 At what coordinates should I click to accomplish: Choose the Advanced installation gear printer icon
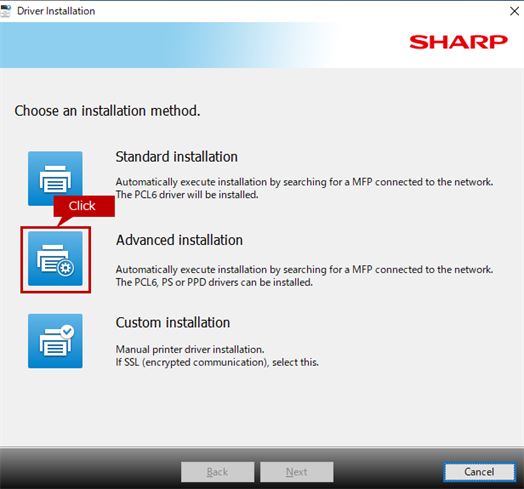(55, 259)
